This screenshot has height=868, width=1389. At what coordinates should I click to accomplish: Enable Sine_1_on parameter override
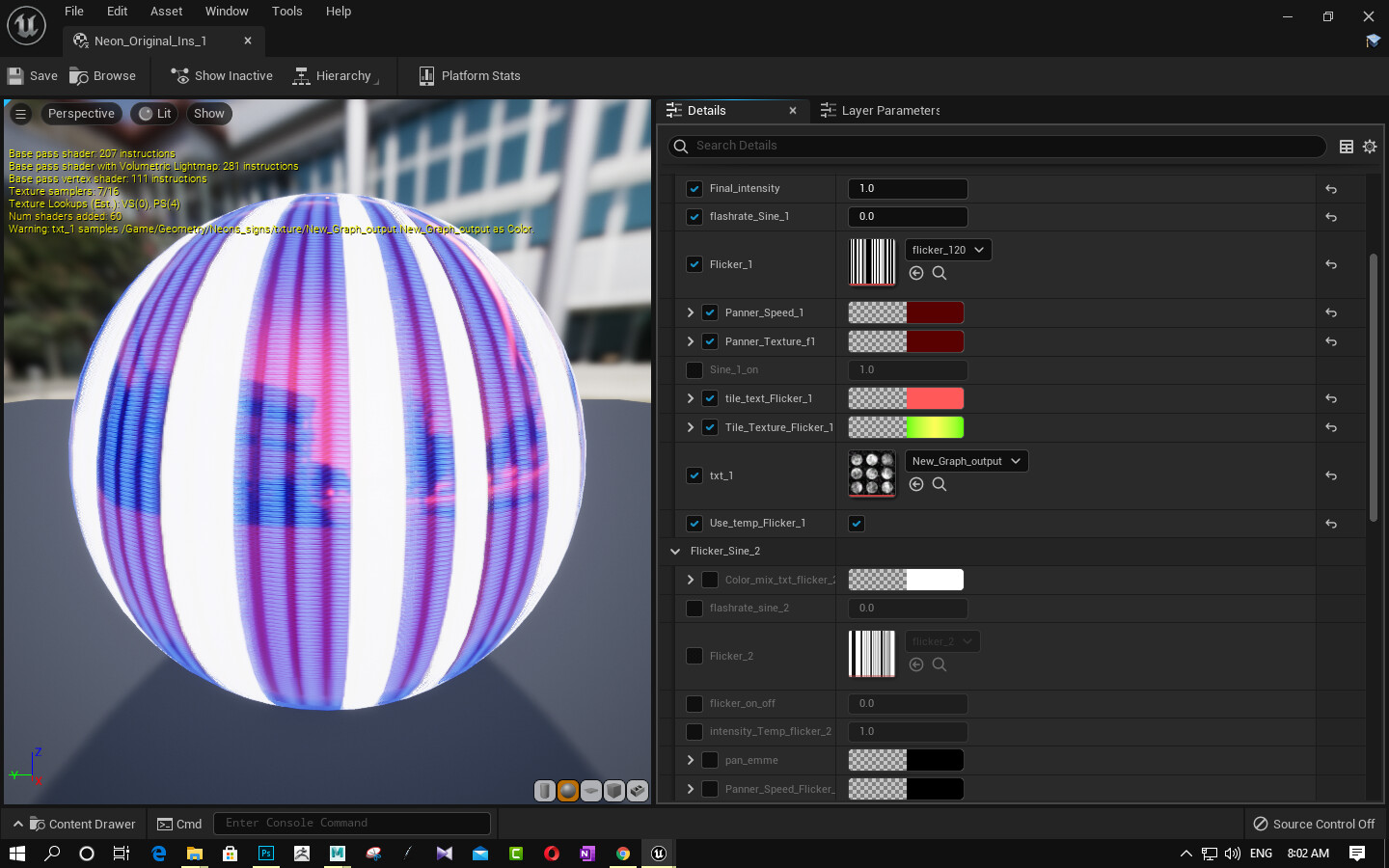point(694,370)
